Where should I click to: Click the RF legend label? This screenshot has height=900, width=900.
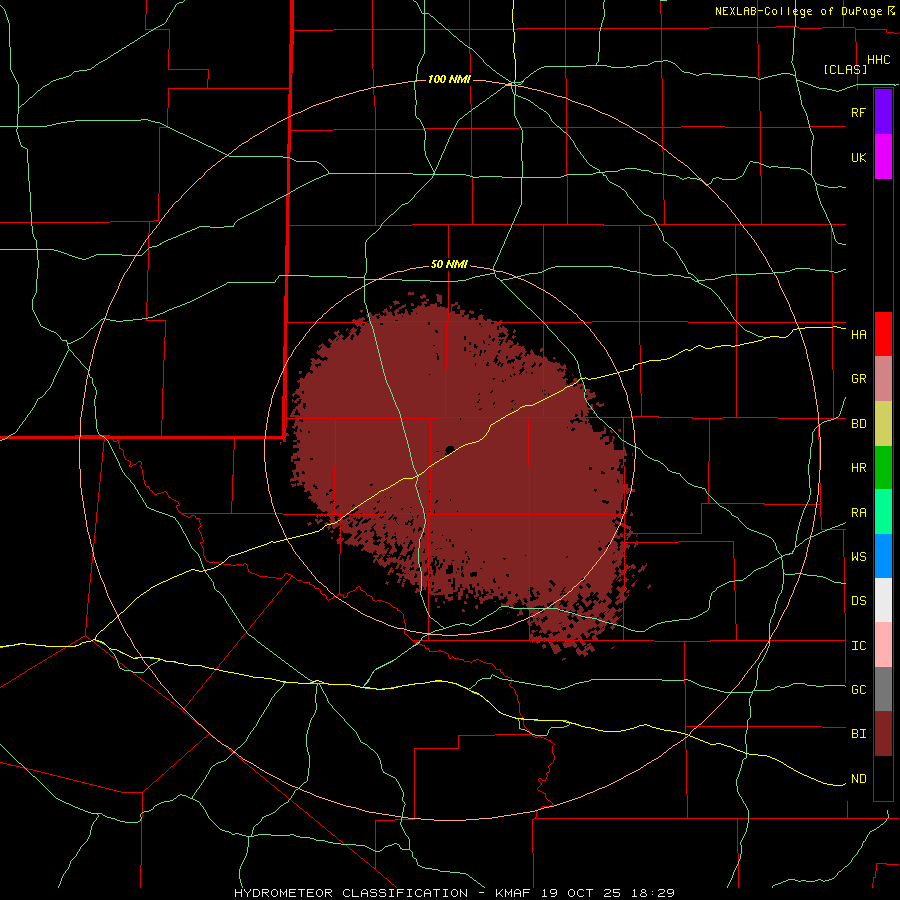click(x=858, y=112)
